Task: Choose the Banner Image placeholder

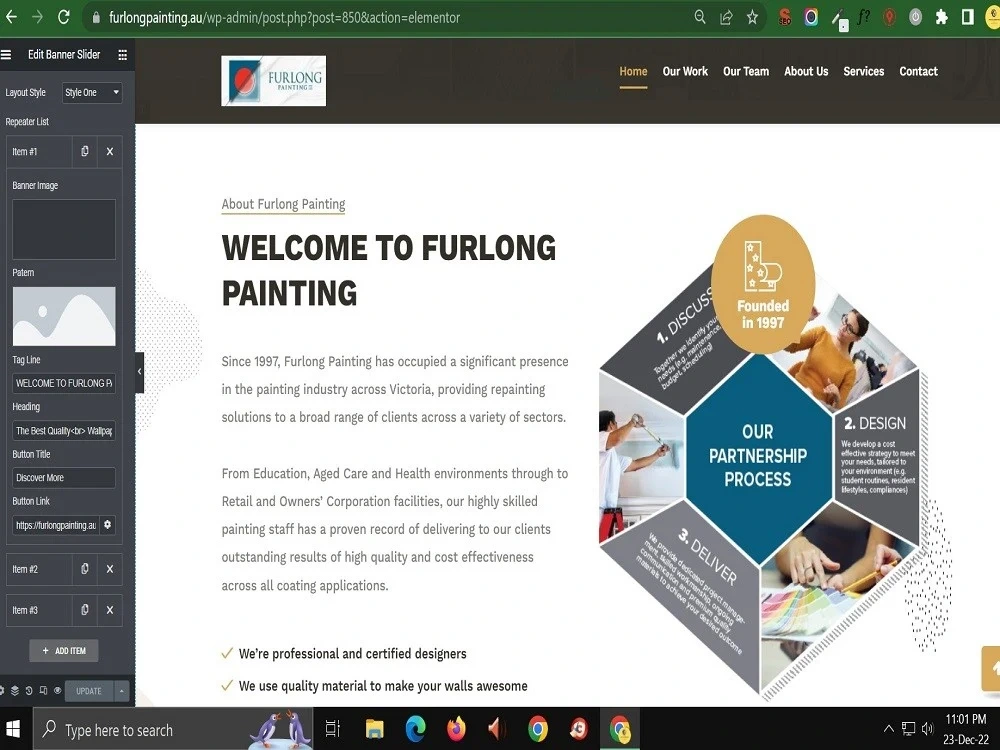Action: [64, 230]
